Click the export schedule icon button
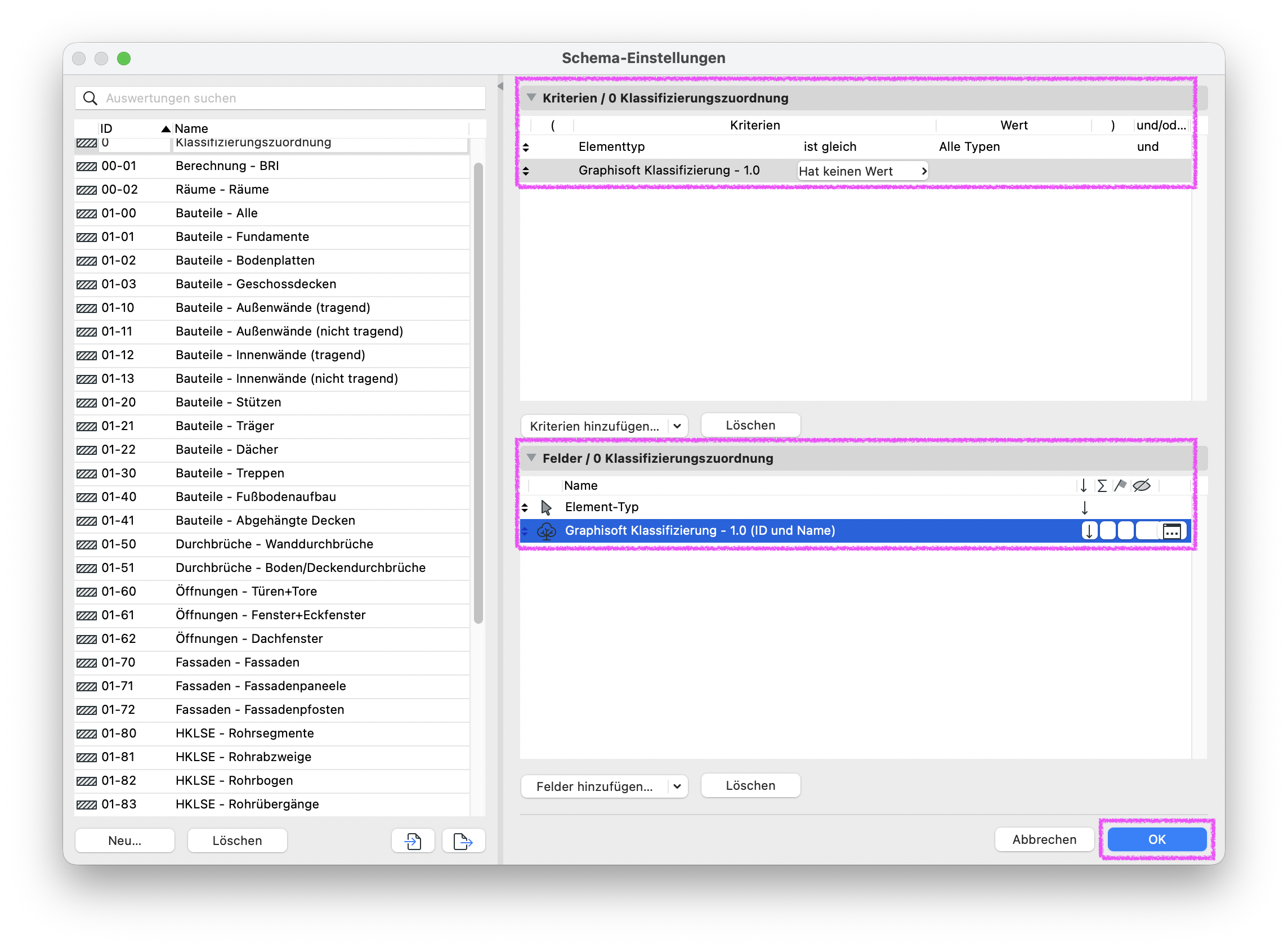1288x948 pixels. click(x=463, y=840)
